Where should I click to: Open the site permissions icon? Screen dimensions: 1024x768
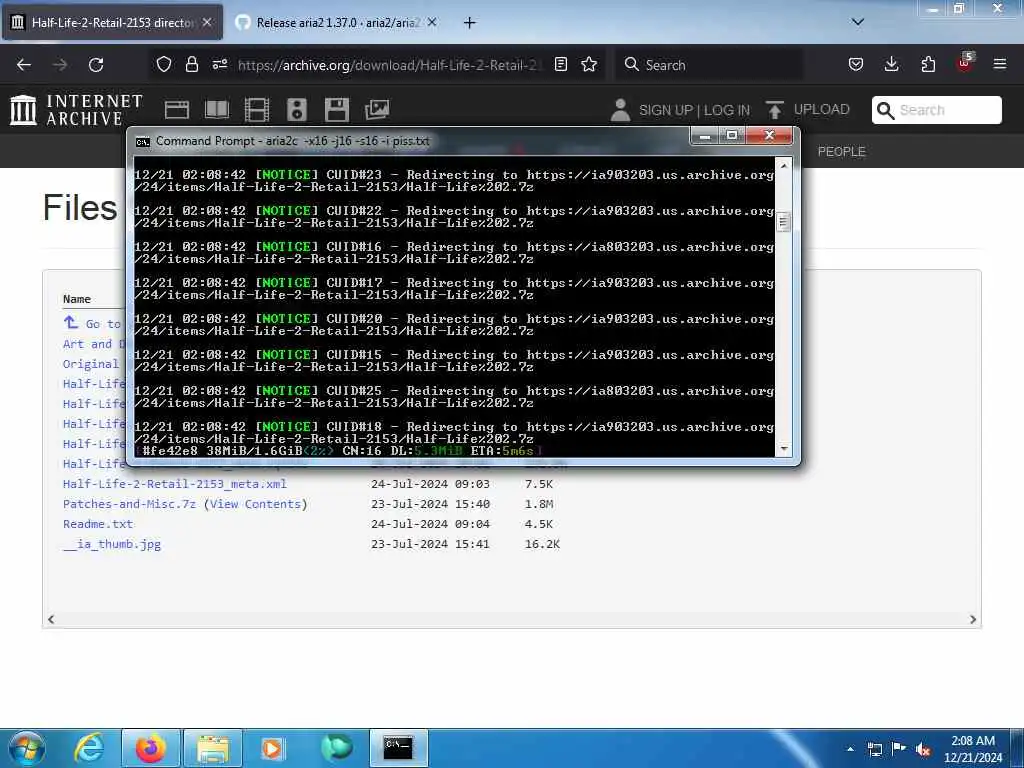click(x=220, y=64)
